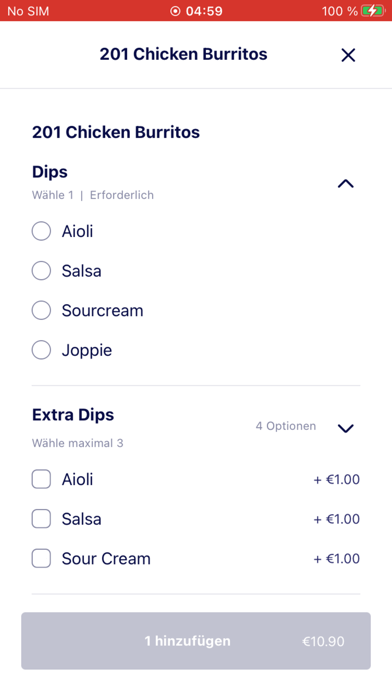Select the Aioli dip radio button

click(41, 231)
